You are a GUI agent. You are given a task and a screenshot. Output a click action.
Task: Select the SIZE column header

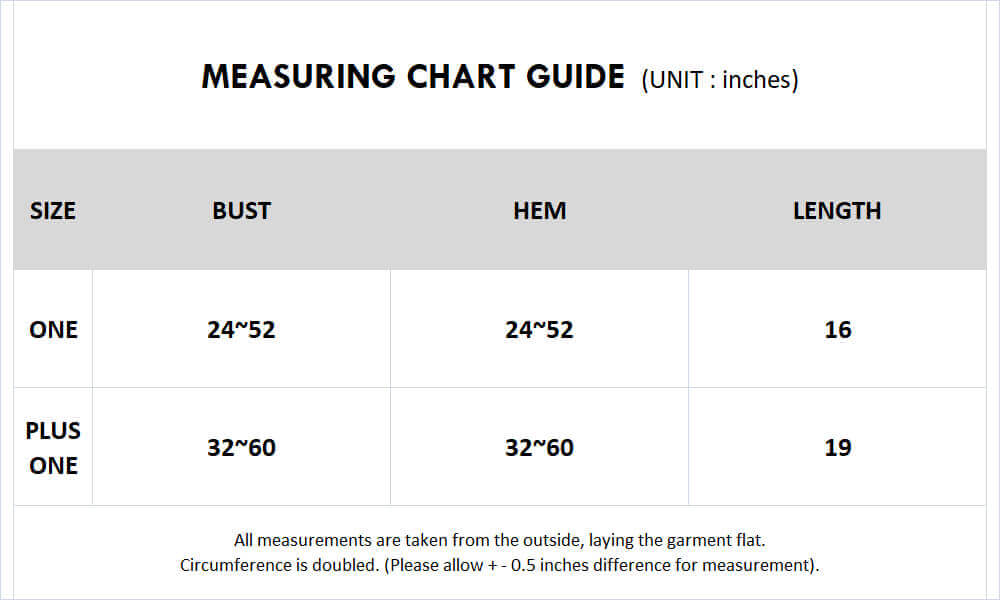[53, 211]
